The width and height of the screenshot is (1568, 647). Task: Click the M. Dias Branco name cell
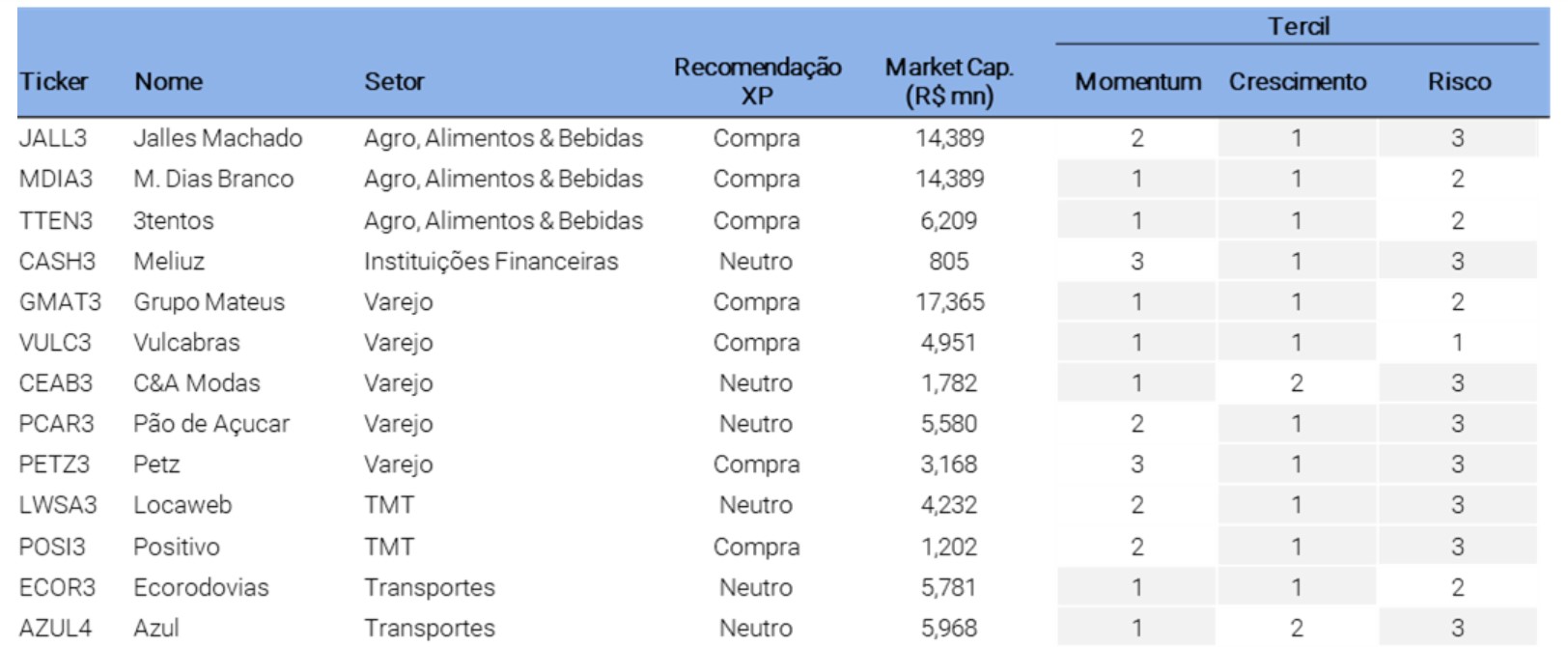[x=213, y=179]
